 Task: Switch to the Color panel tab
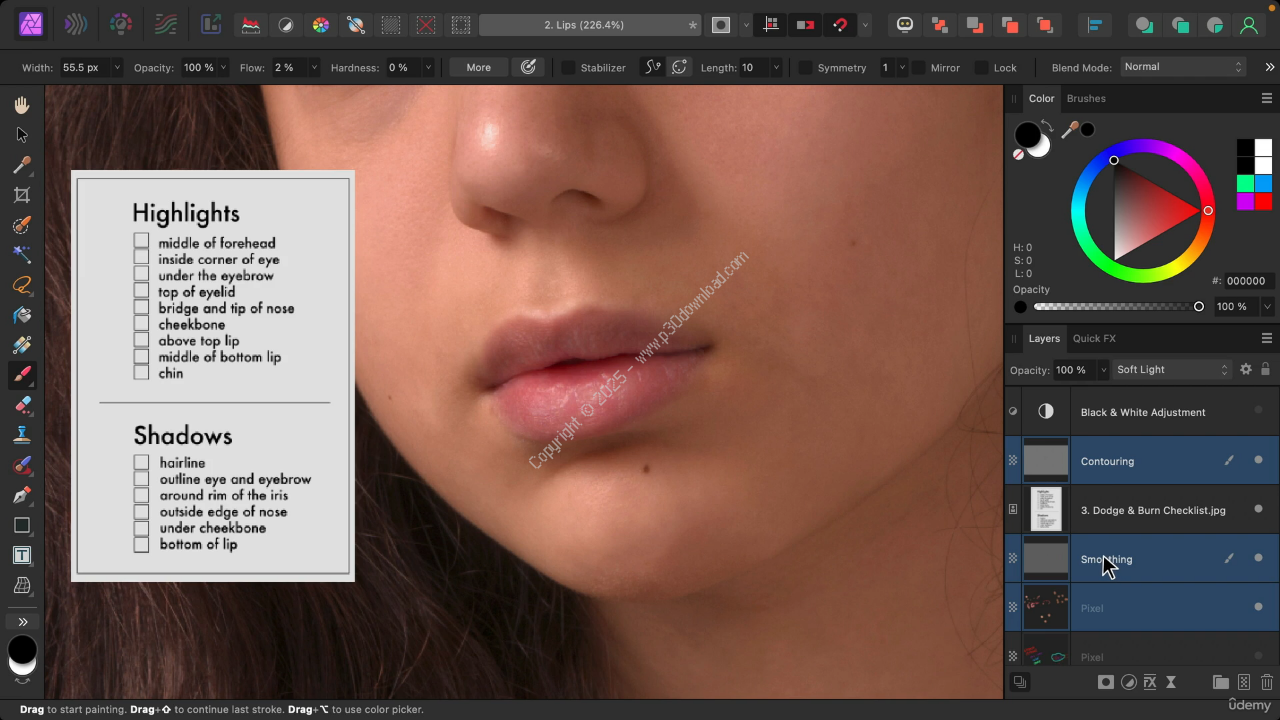(1041, 98)
